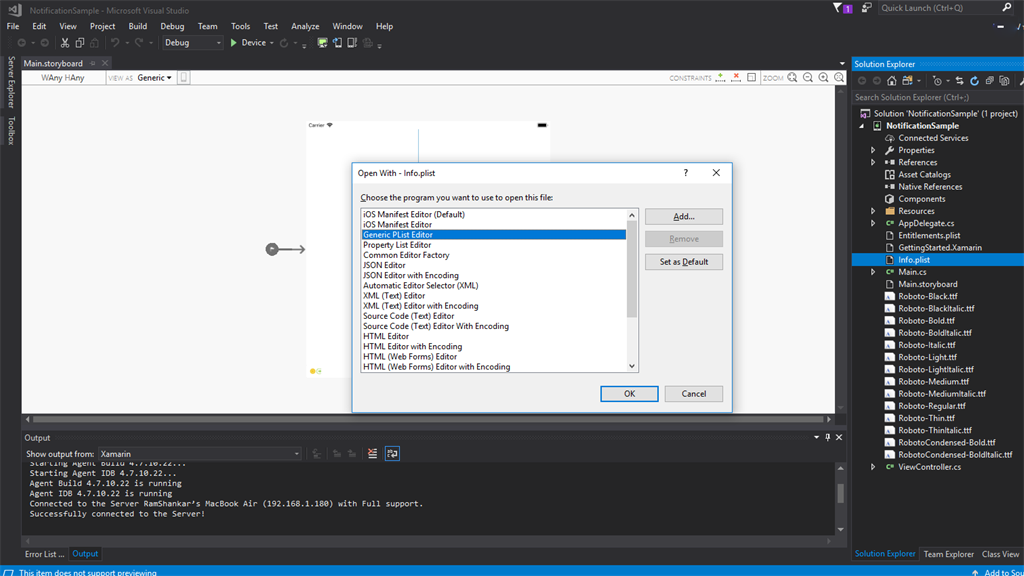Open the Device target dropdown arrow
The width and height of the screenshot is (1024, 576).
(x=272, y=43)
